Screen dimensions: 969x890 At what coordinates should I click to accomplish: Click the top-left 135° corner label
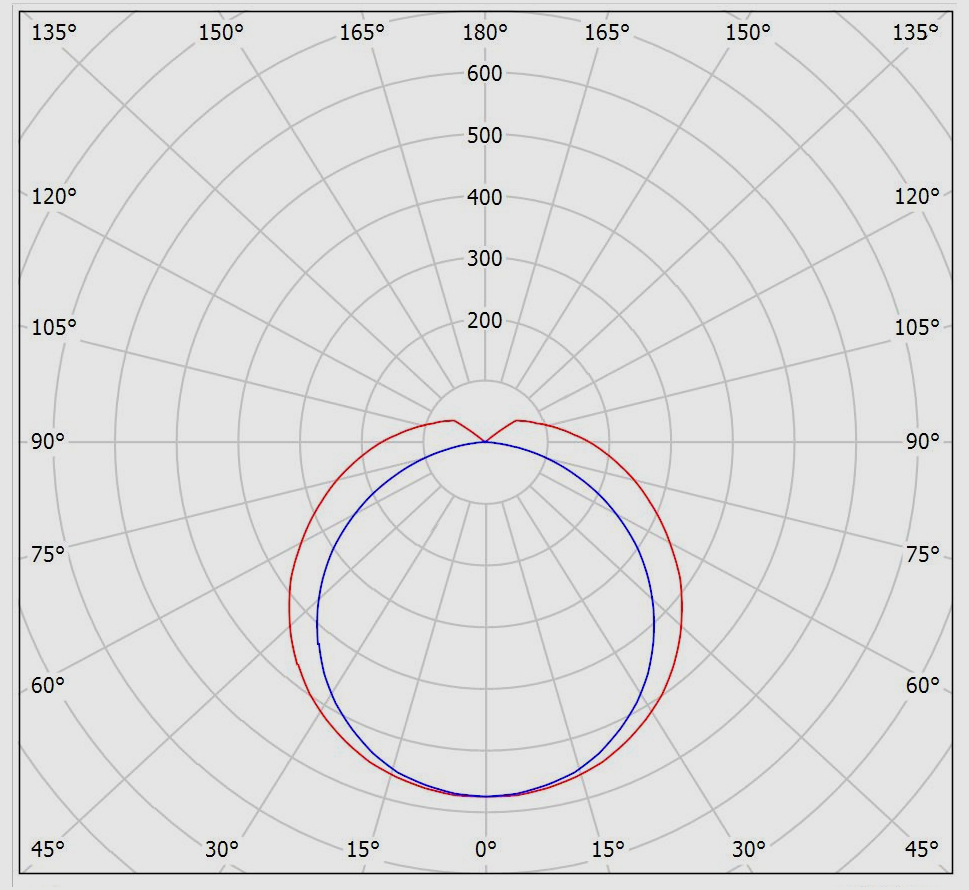[54, 33]
